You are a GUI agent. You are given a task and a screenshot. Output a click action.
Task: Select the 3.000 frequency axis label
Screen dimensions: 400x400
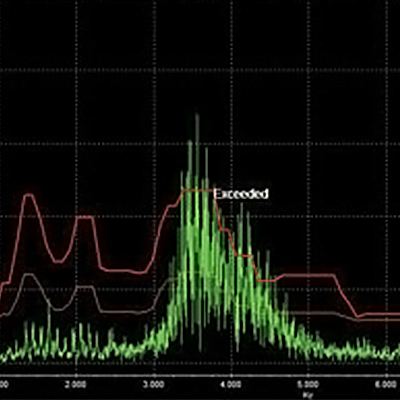pos(154,384)
